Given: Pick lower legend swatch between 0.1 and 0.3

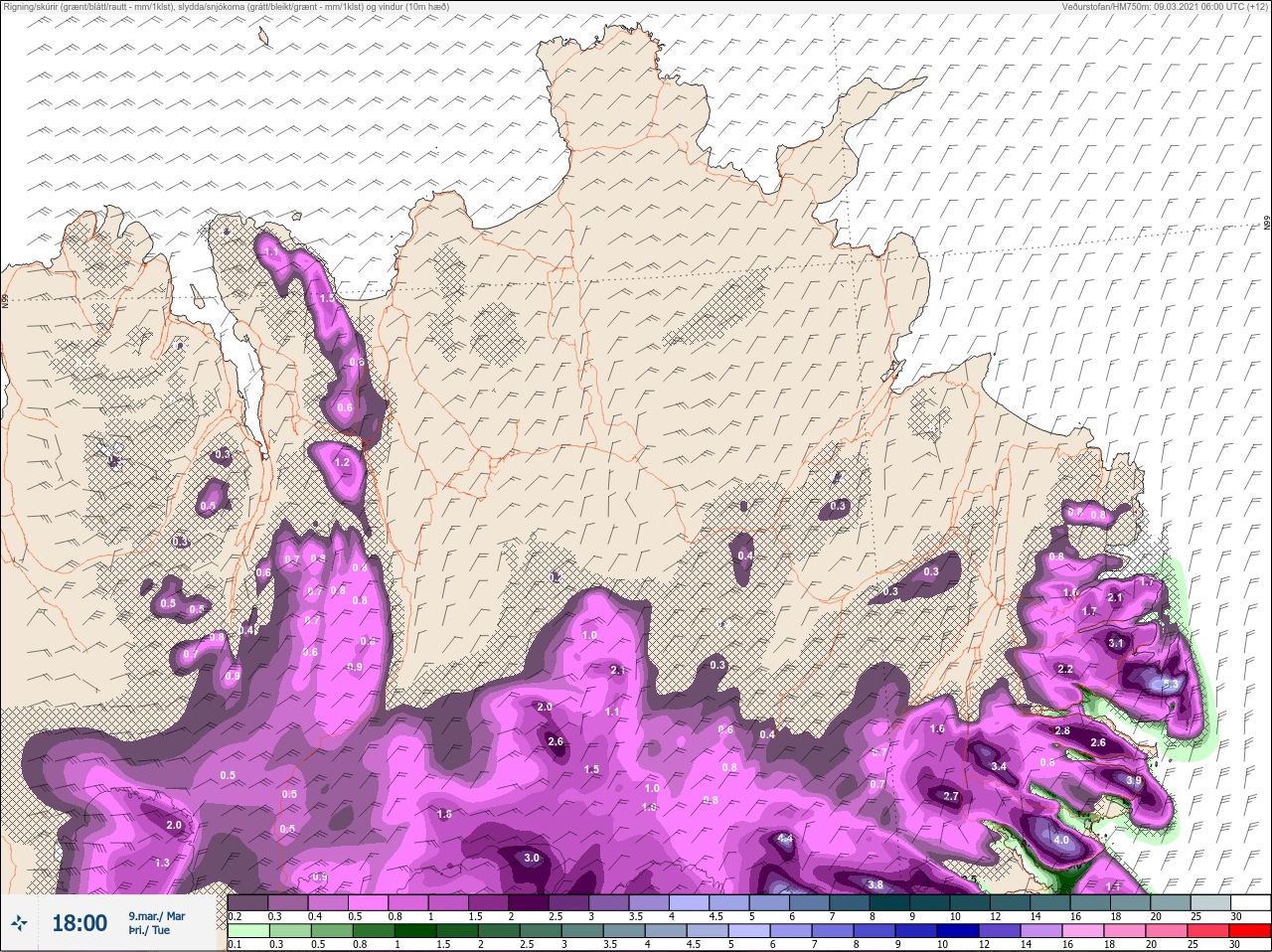Looking at the screenshot, I should 247,931.
